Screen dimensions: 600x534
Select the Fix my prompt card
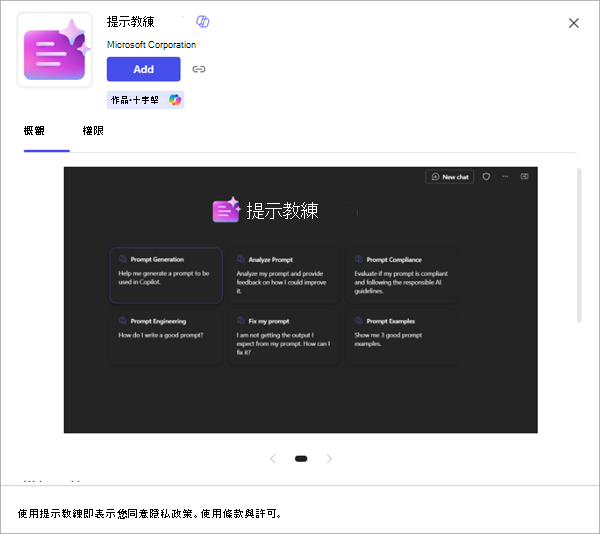(284, 337)
